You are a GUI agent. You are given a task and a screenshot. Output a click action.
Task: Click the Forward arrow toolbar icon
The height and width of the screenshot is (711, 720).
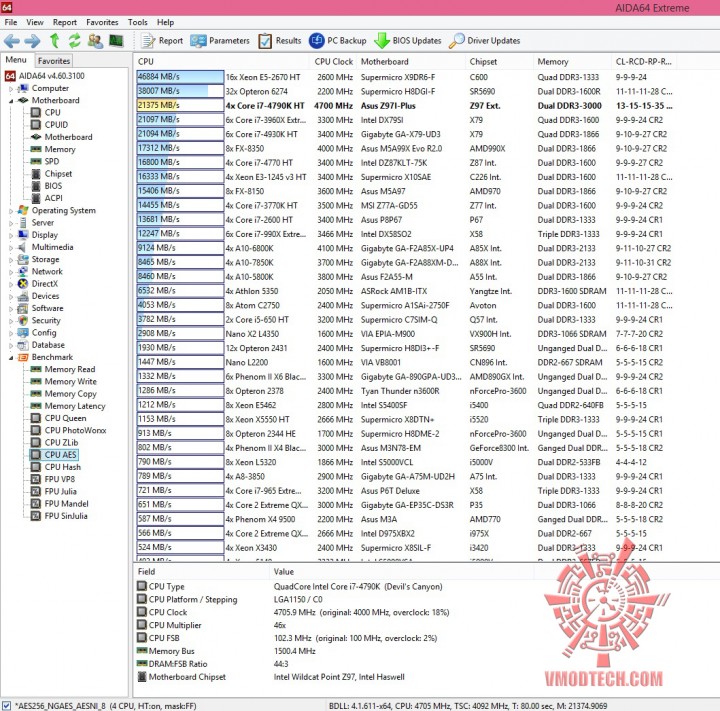pyautogui.click(x=32, y=41)
